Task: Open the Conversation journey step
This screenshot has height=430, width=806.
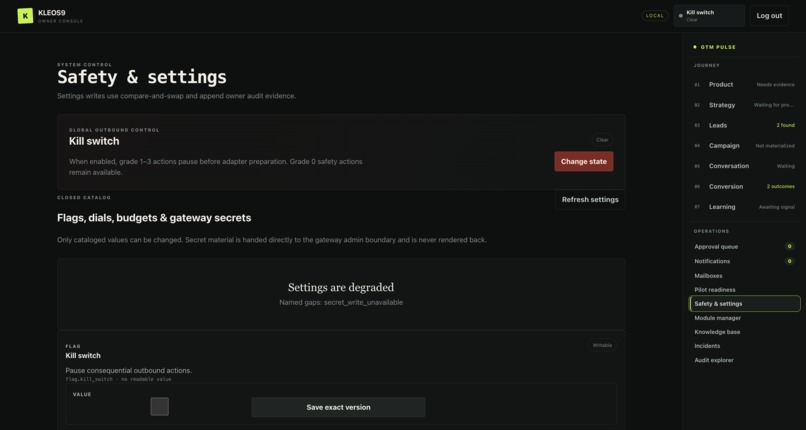Action: click(744, 166)
